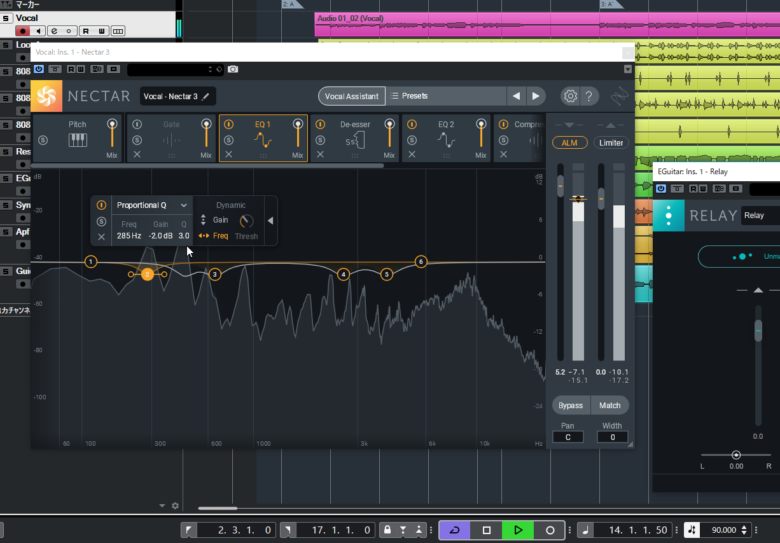Screen dimensions: 780x543
Task: Edit the Vocal - Nectar 3 name pencil icon
Action: pyautogui.click(x=205, y=96)
